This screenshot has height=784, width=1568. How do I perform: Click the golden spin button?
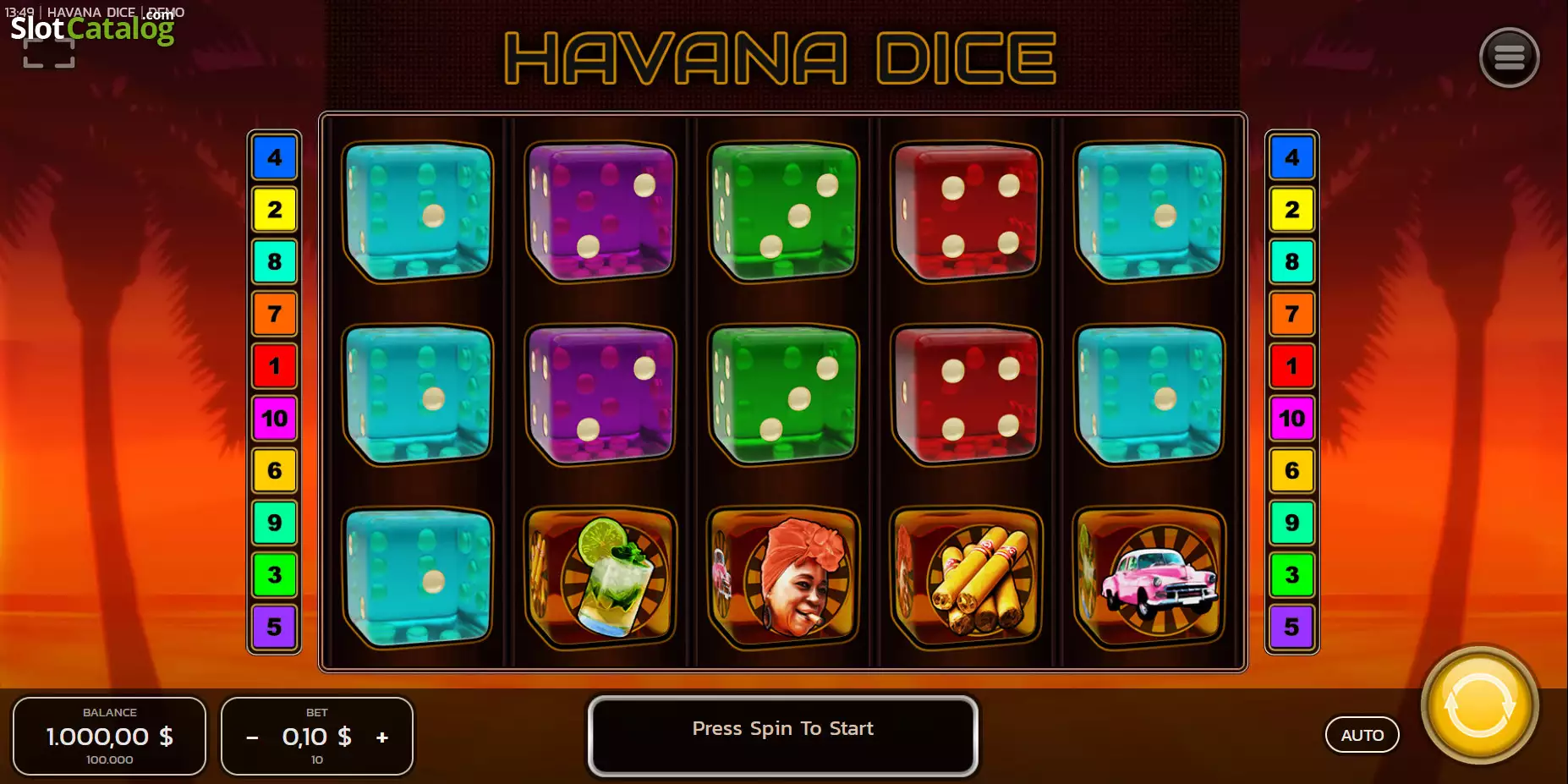(1479, 705)
